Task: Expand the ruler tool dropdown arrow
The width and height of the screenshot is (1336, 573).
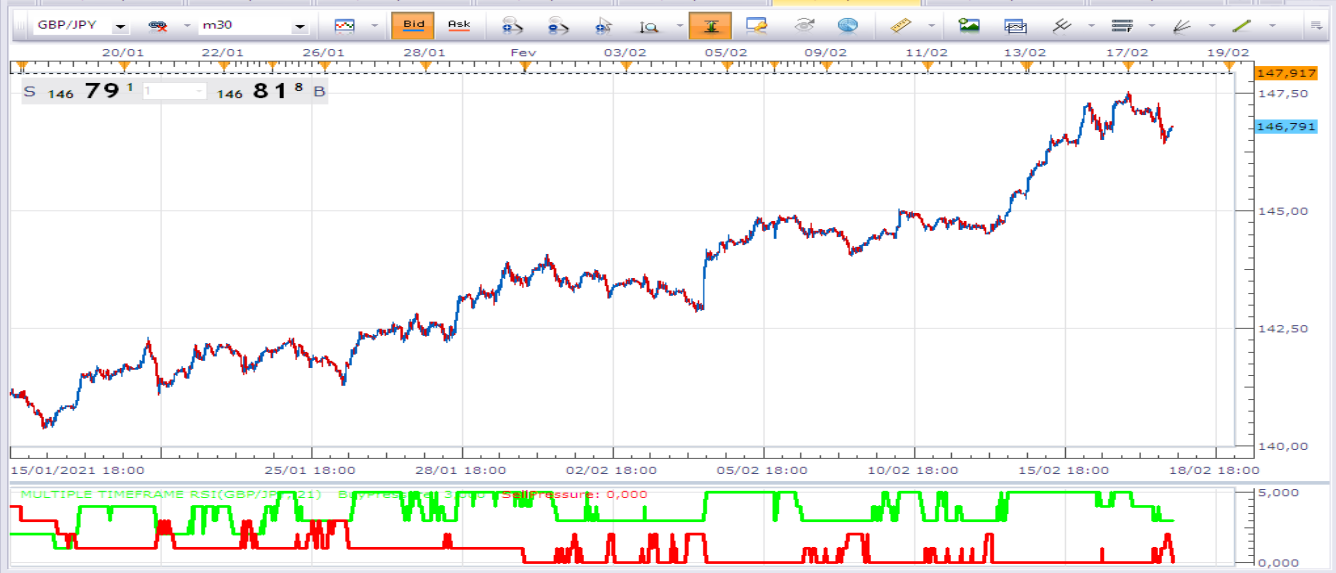Action: (931, 27)
